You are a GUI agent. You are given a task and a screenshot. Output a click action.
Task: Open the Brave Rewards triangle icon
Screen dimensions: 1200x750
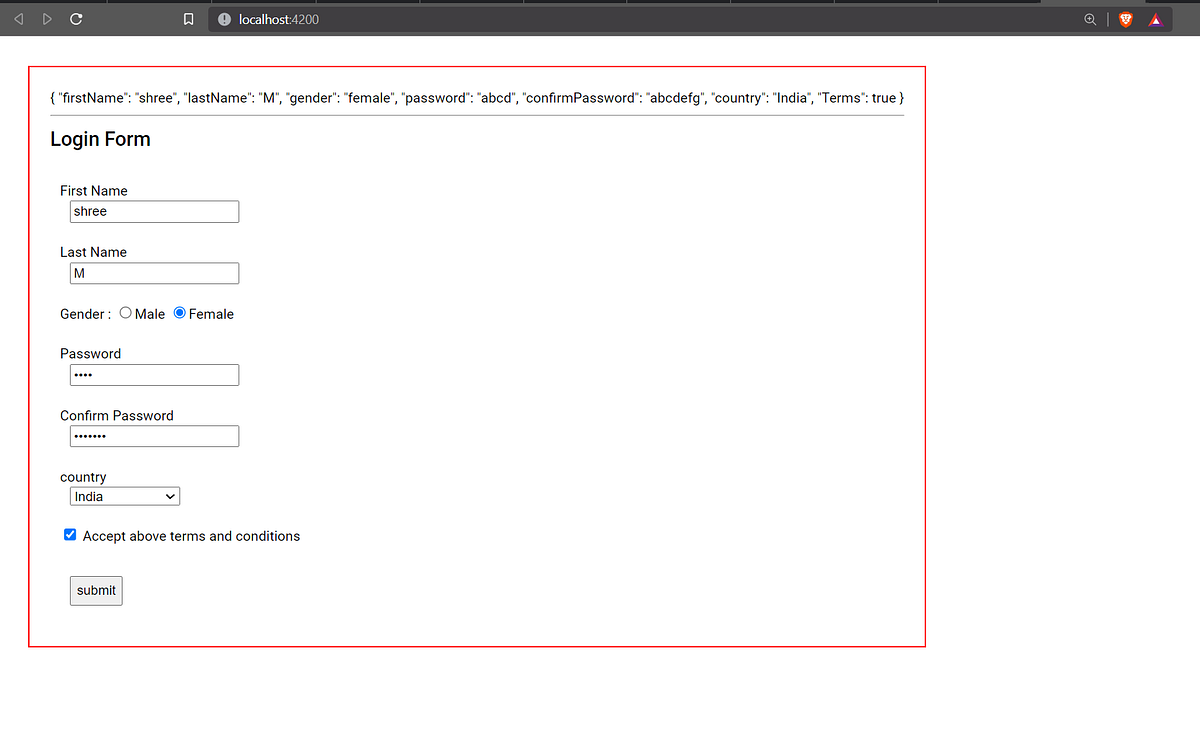(x=1155, y=18)
